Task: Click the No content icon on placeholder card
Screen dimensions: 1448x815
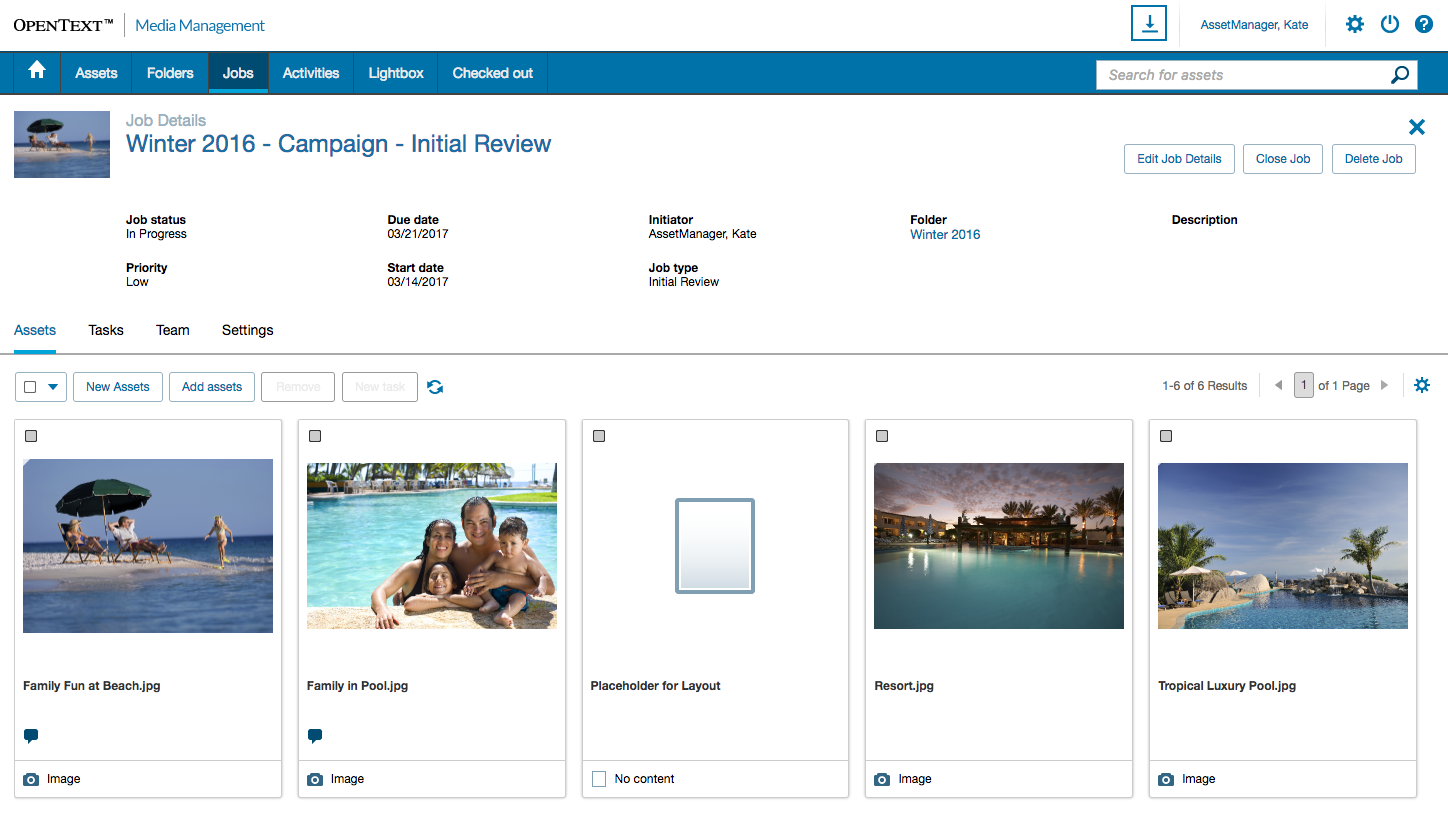Action: point(599,779)
